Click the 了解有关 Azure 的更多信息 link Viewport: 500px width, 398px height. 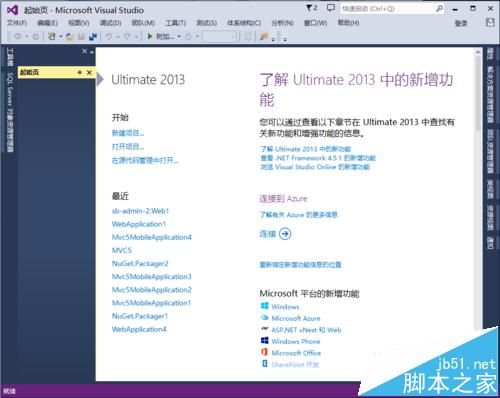point(299,215)
